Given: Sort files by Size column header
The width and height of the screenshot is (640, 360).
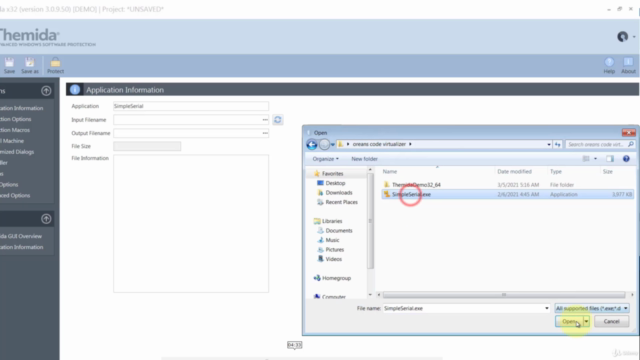Looking at the screenshot, I should pyautogui.click(x=617, y=172).
